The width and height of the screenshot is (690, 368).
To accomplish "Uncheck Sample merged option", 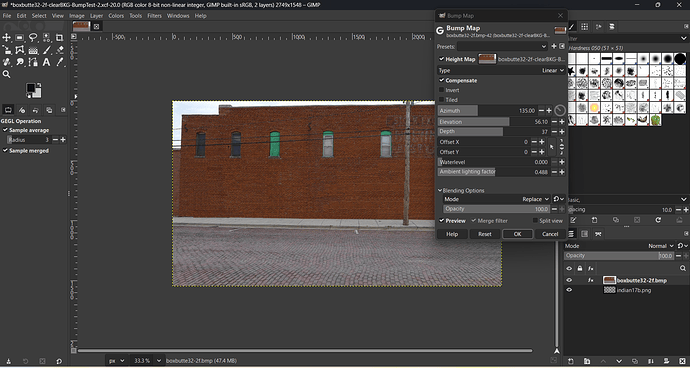I will tap(5, 151).
